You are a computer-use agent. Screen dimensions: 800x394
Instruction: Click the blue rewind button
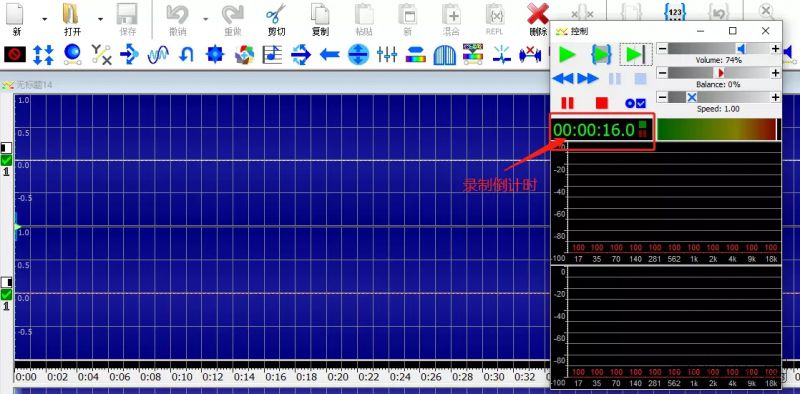pos(563,79)
